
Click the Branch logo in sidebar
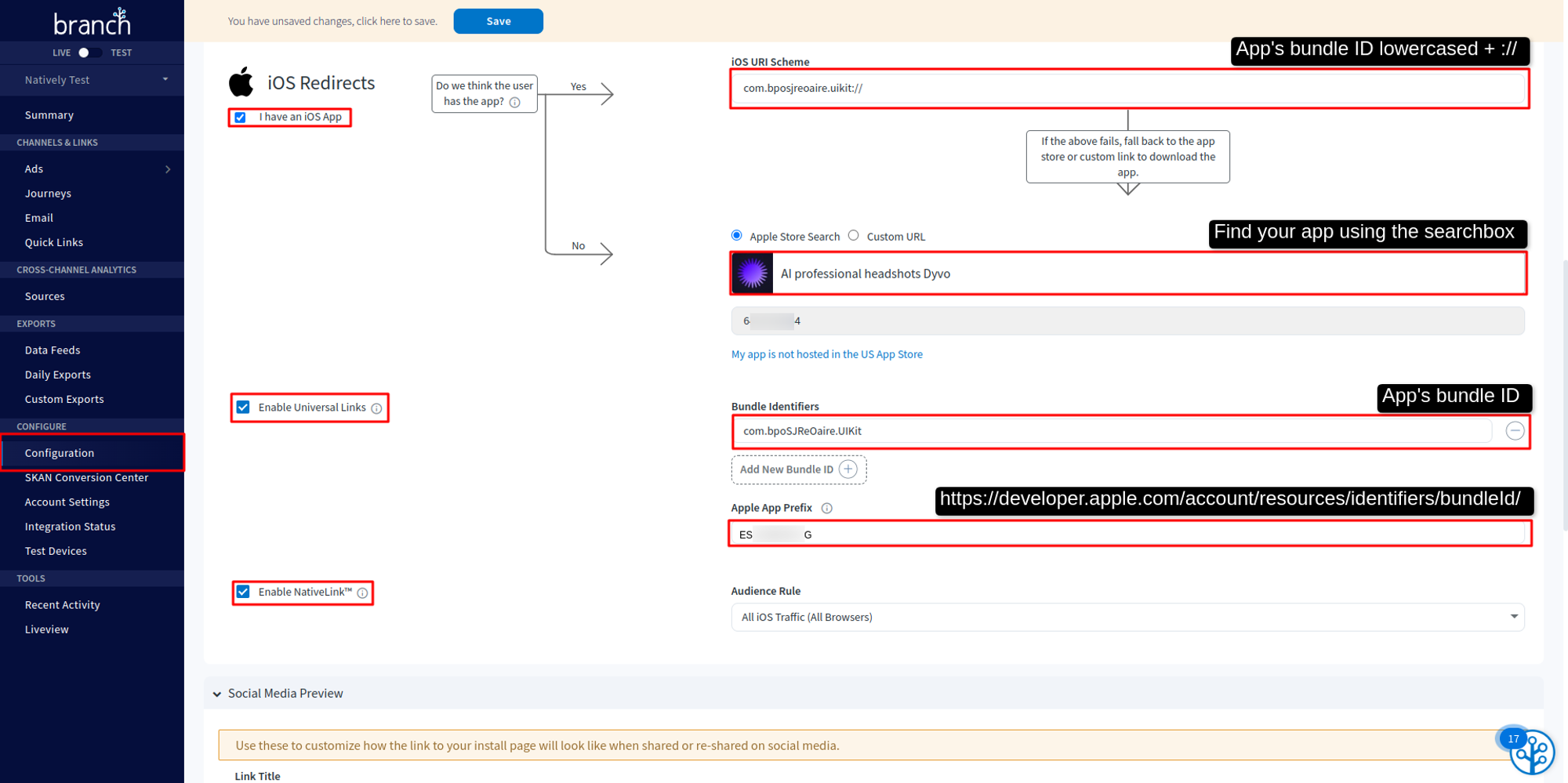[x=92, y=22]
